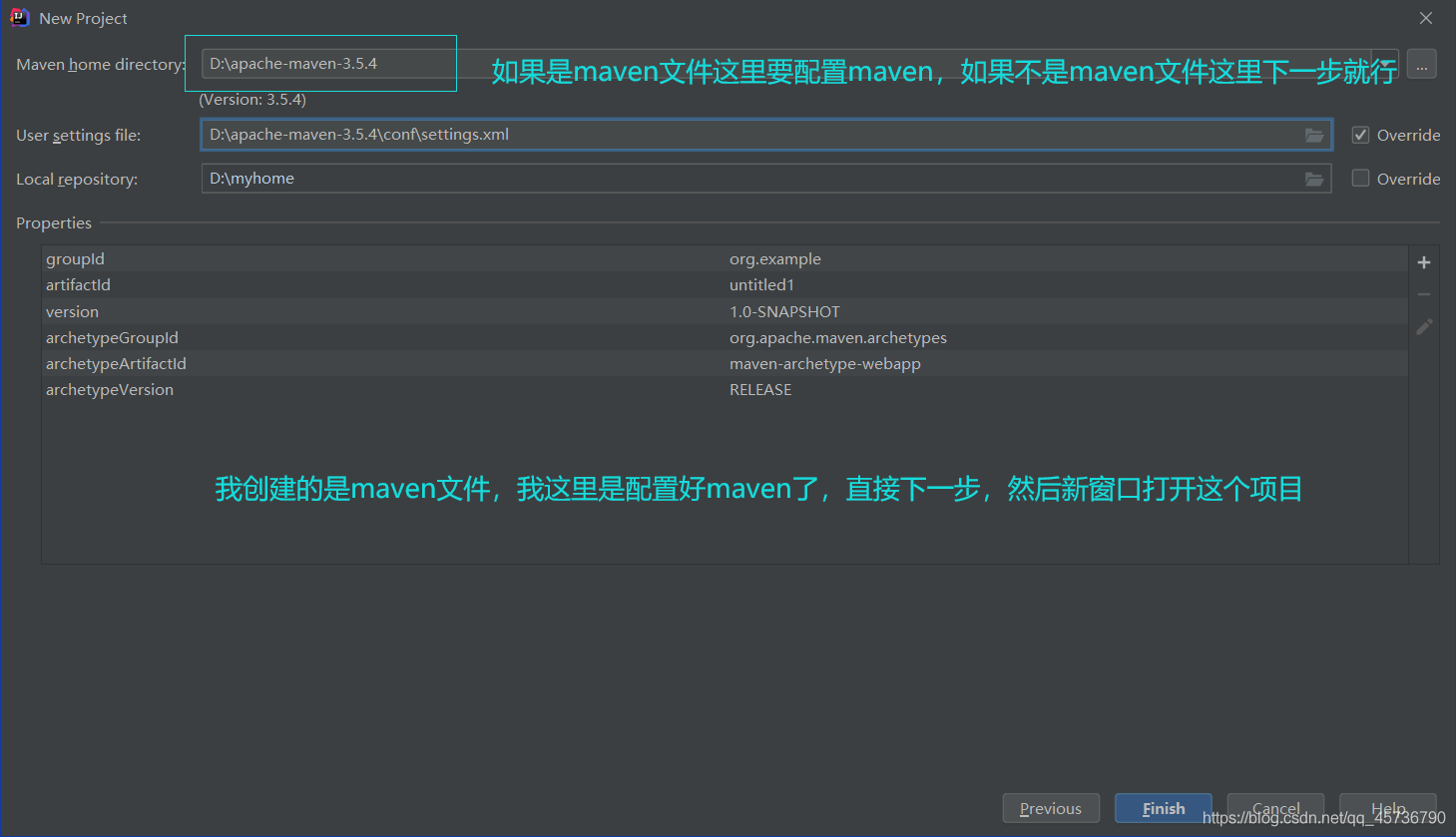Viewport: 1456px width, 837px height.
Task: Select the groupId property row
Action: coord(725,258)
